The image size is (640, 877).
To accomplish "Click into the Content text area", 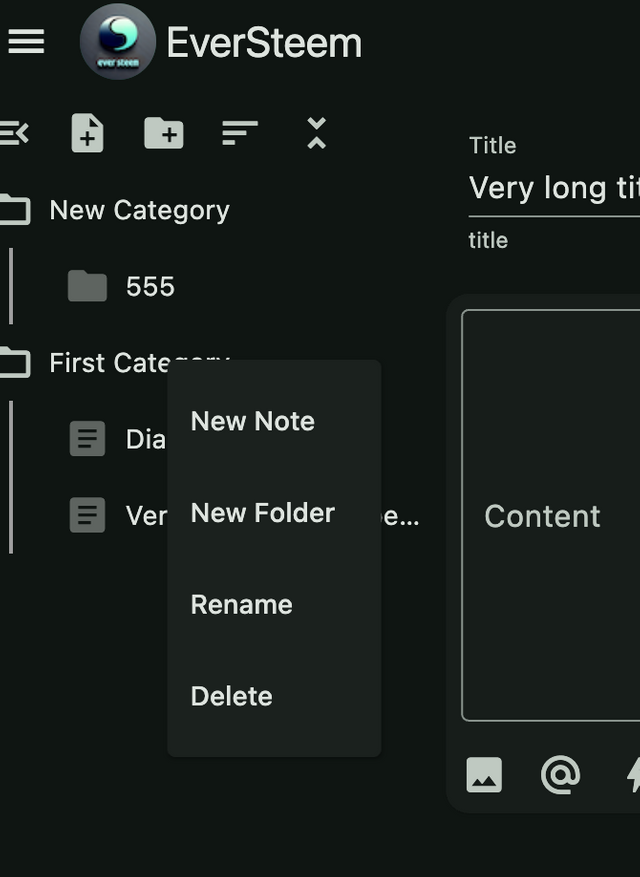I will [551, 515].
